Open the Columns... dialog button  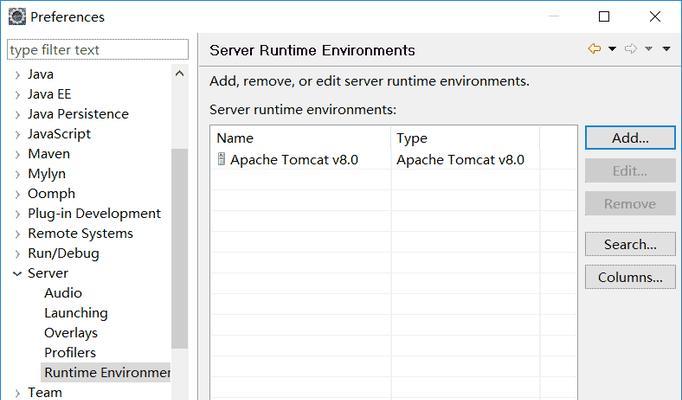[630, 277]
